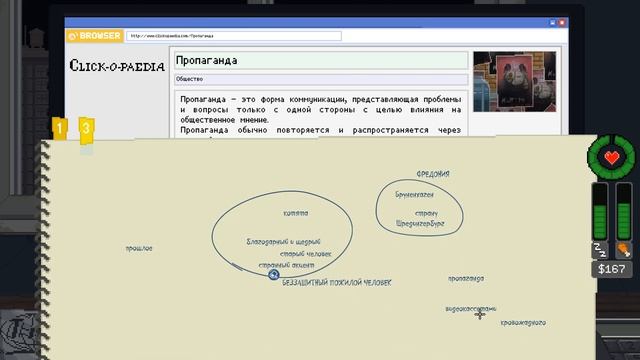Close the browser window

tap(562, 23)
